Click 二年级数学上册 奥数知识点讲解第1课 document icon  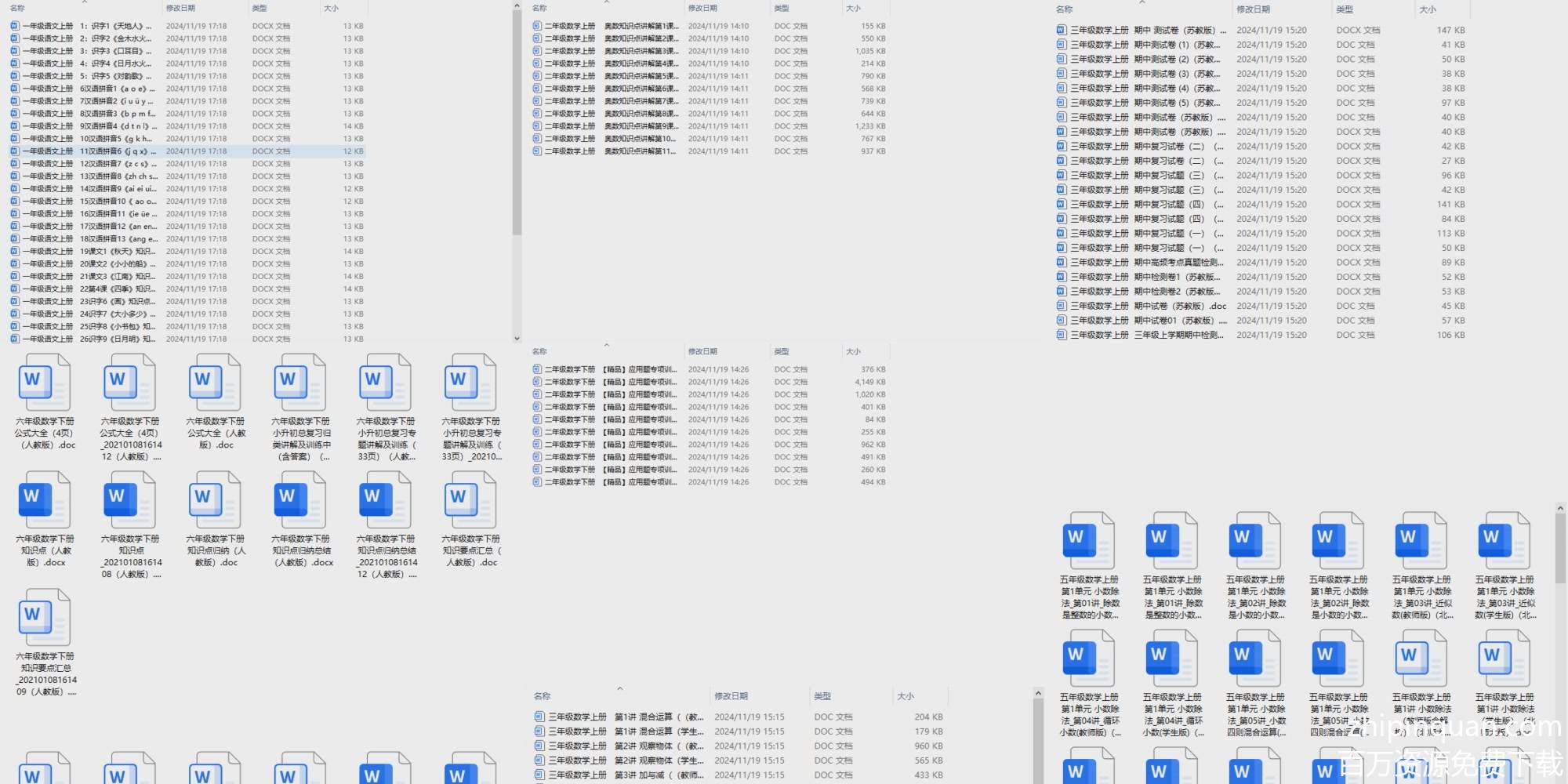537,26
